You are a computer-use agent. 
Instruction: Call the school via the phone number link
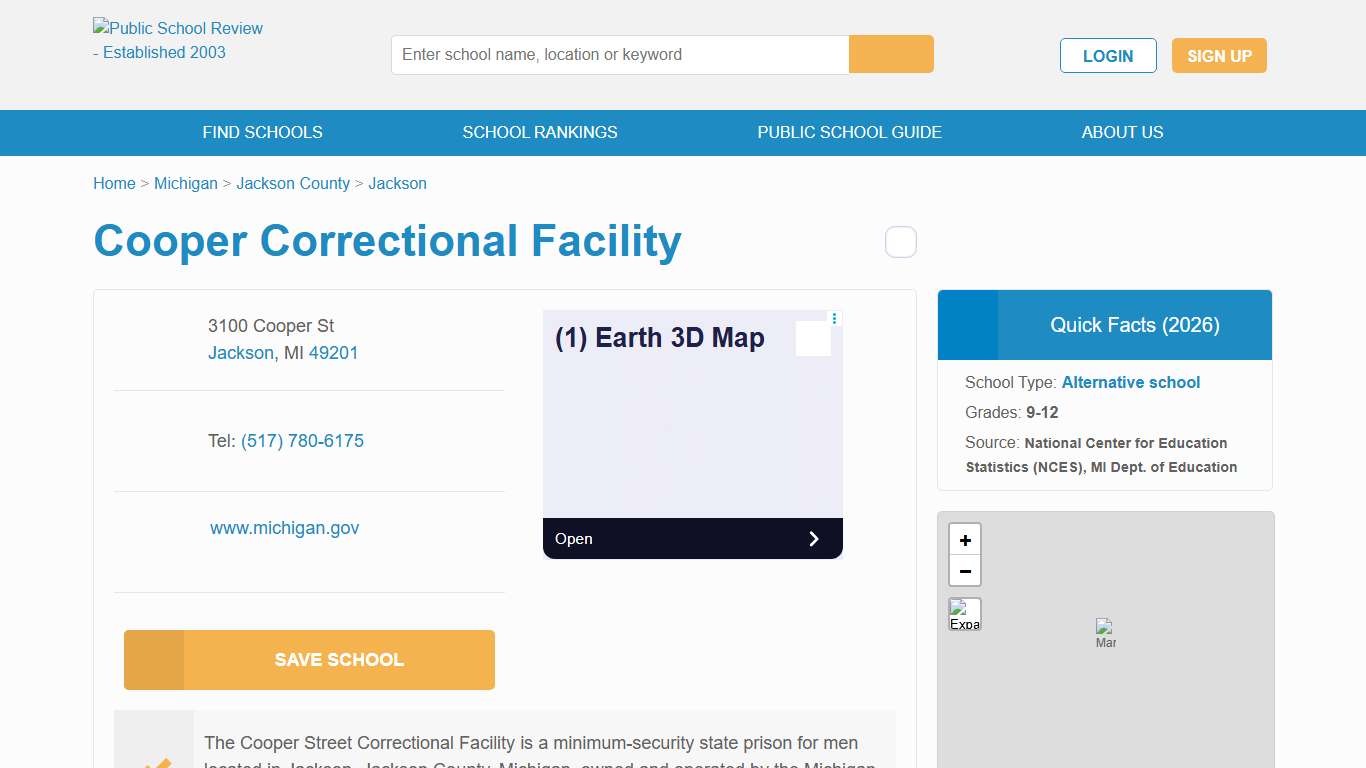(x=302, y=440)
